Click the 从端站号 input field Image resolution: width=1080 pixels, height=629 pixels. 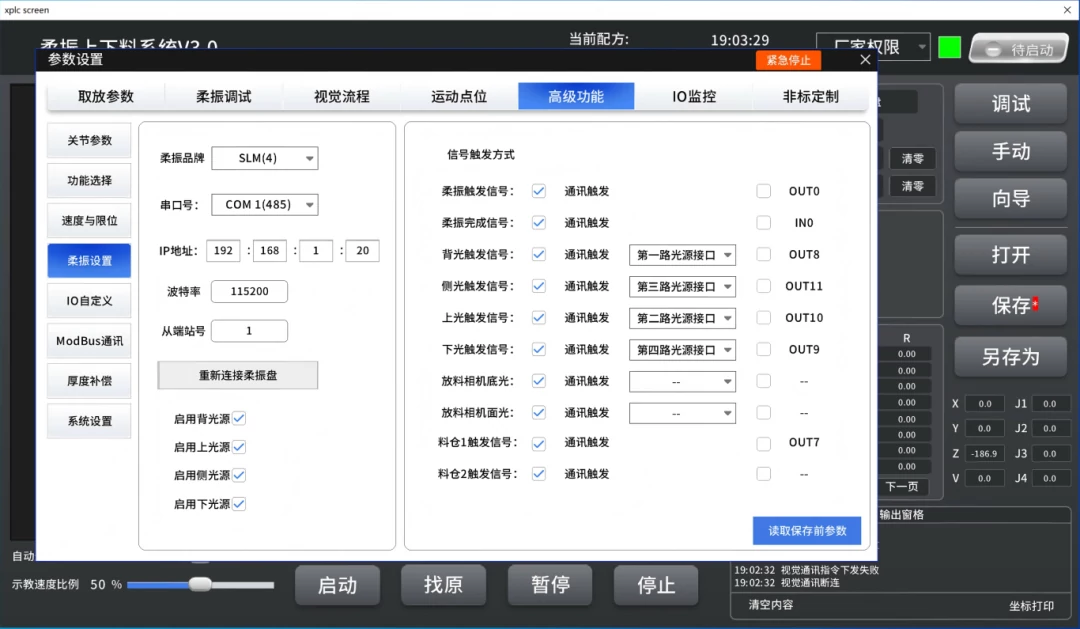click(x=249, y=331)
